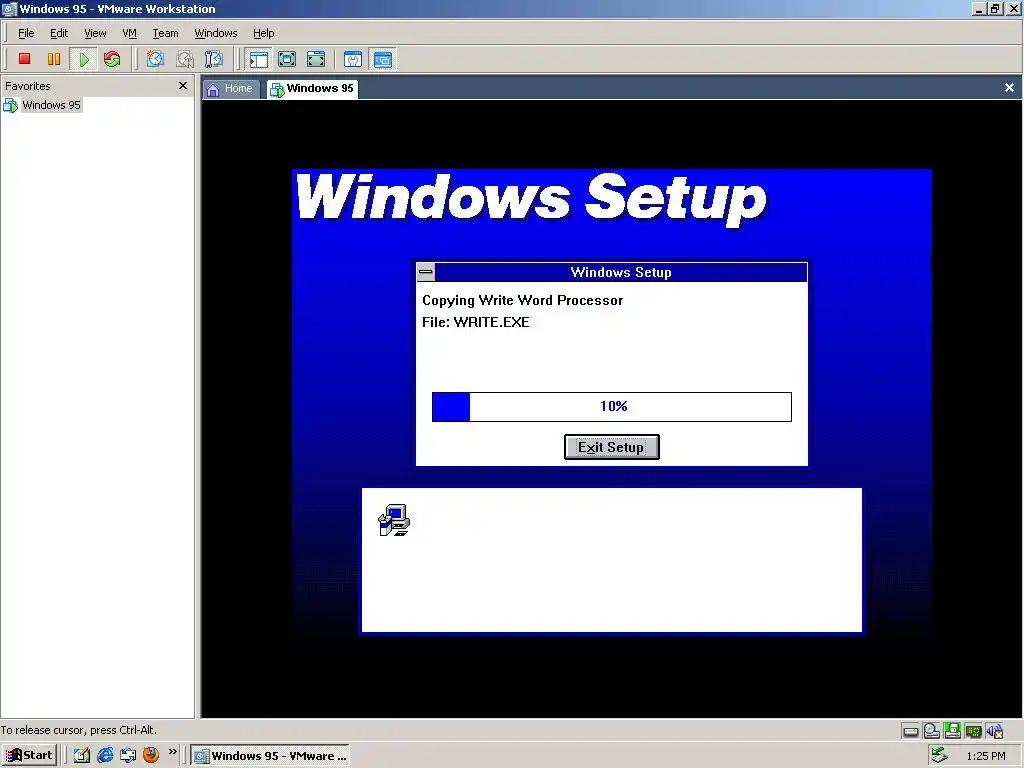Expand the quick launch overflow chevron
This screenshot has width=1024, height=768.
(172, 752)
